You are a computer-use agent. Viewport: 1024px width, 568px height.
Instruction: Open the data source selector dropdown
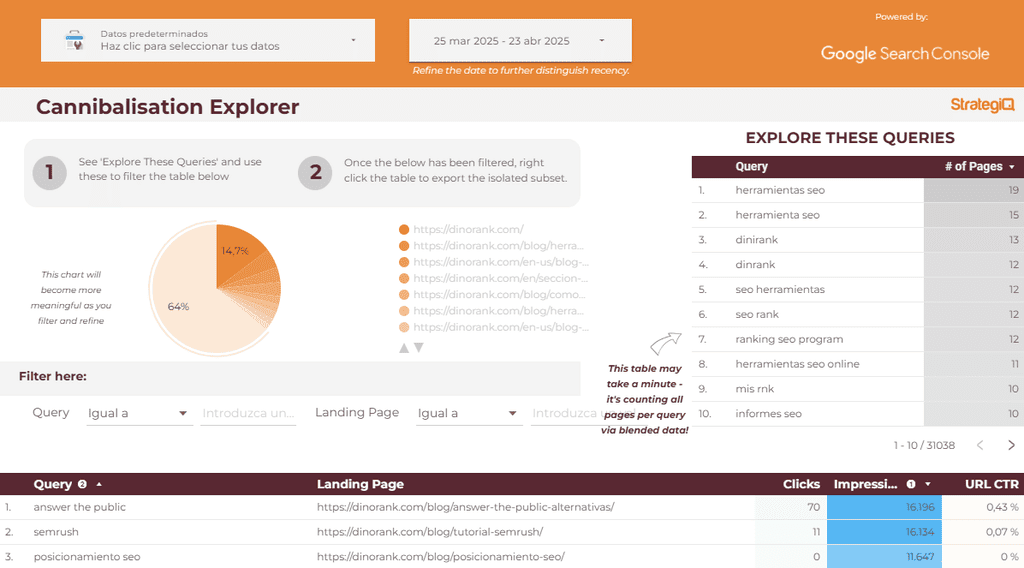point(208,40)
